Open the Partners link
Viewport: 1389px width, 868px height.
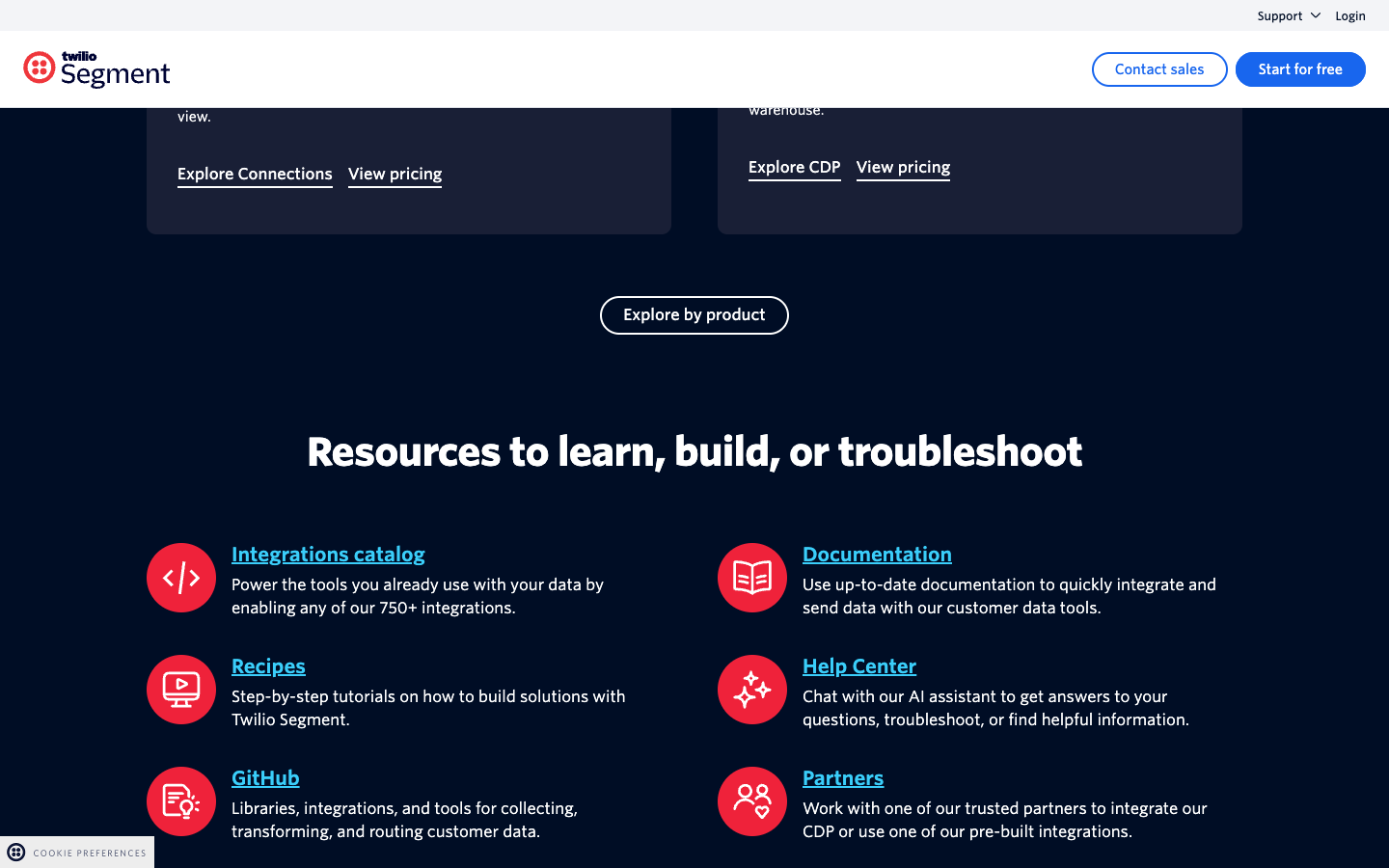tap(843, 778)
